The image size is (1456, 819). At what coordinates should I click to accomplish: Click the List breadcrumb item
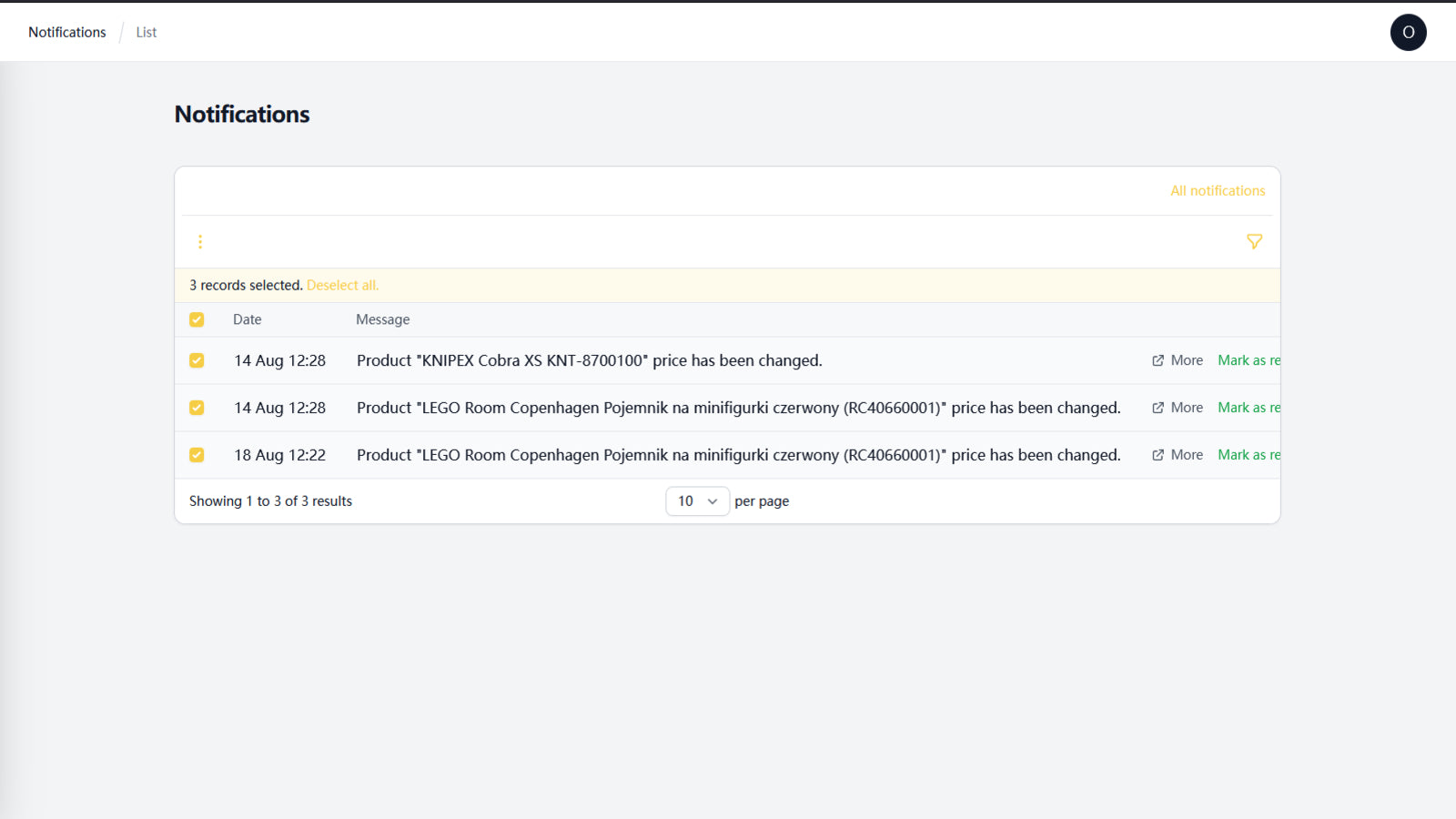[147, 32]
